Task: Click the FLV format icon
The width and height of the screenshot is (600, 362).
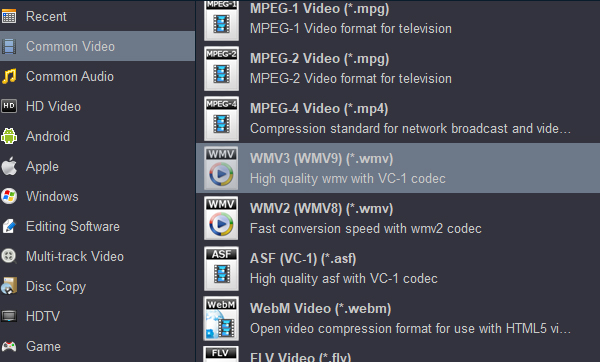Action: pyautogui.click(x=221, y=354)
